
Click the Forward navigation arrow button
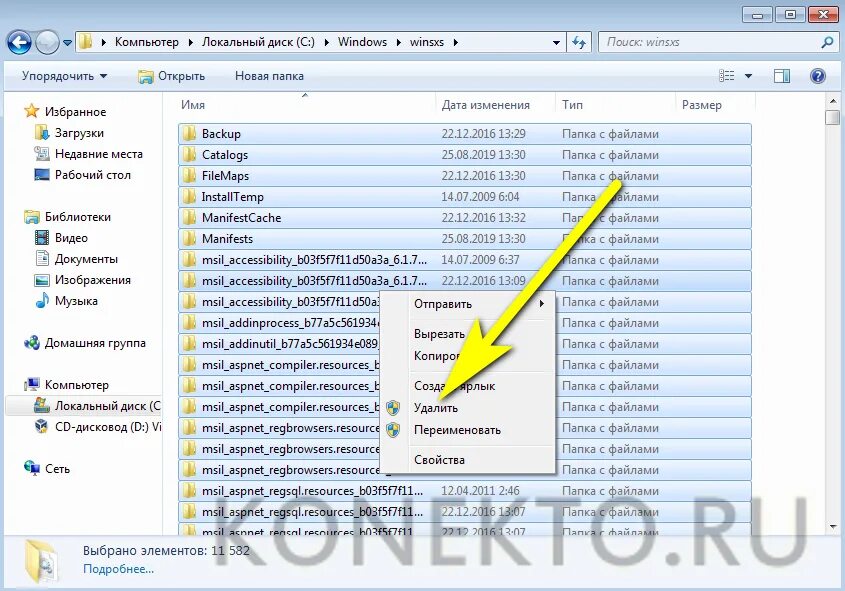[x=47, y=42]
